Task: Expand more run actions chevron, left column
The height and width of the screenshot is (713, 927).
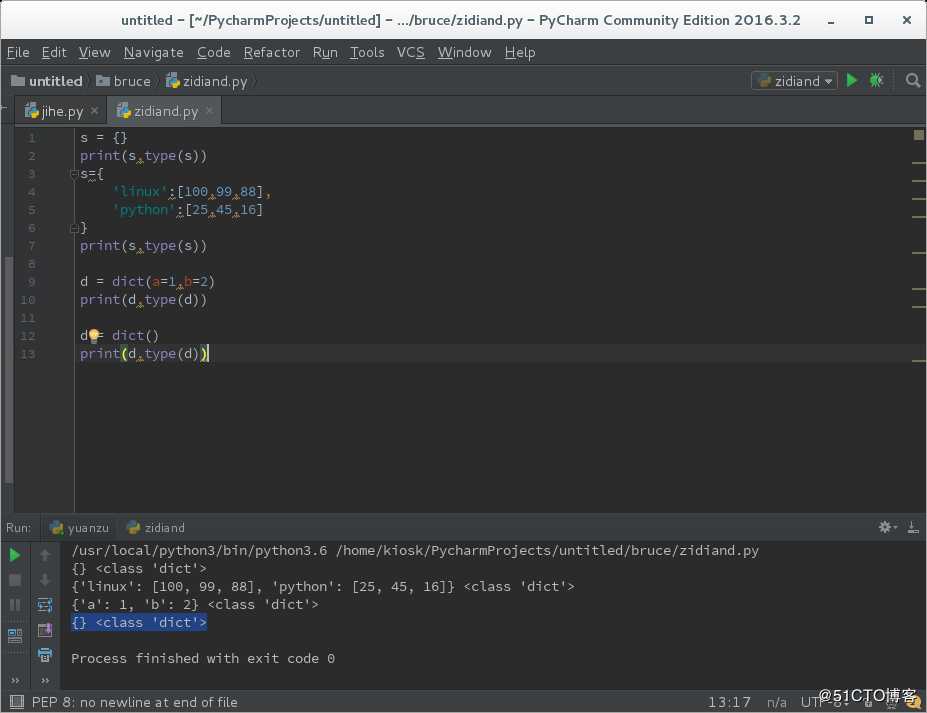Action: 15,680
